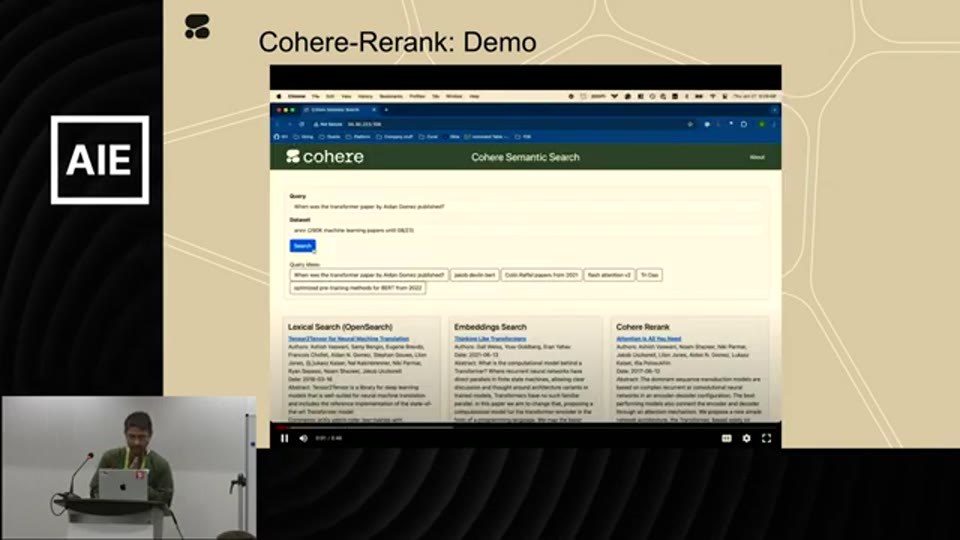
Task: Seek on the video progress bar
Action: click(x=525, y=427)
